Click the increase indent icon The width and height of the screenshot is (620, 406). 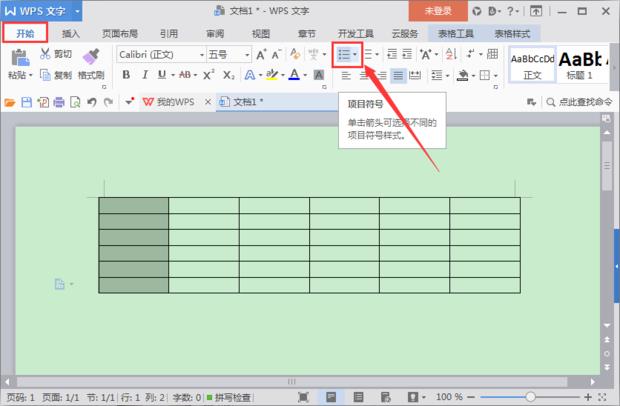(407, 54)
